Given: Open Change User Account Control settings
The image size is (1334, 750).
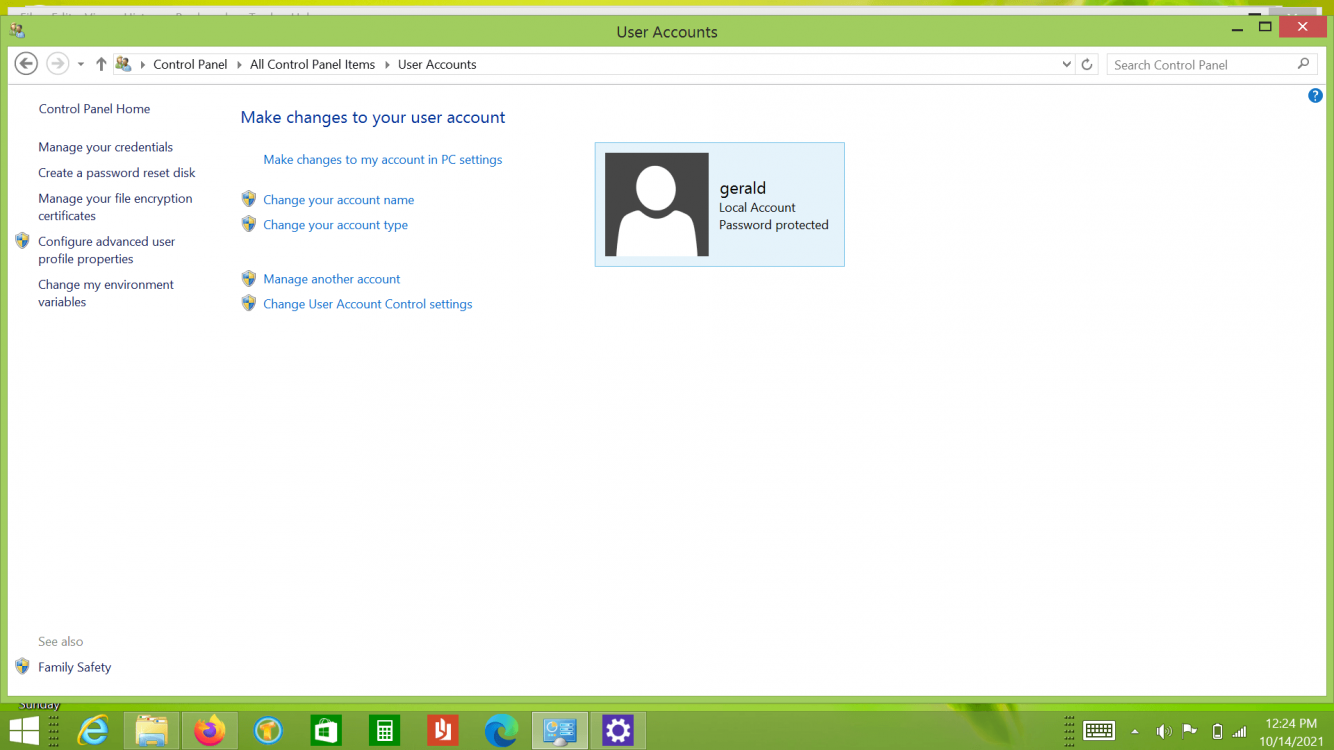Looking at the screenshot, I should 367,304.
